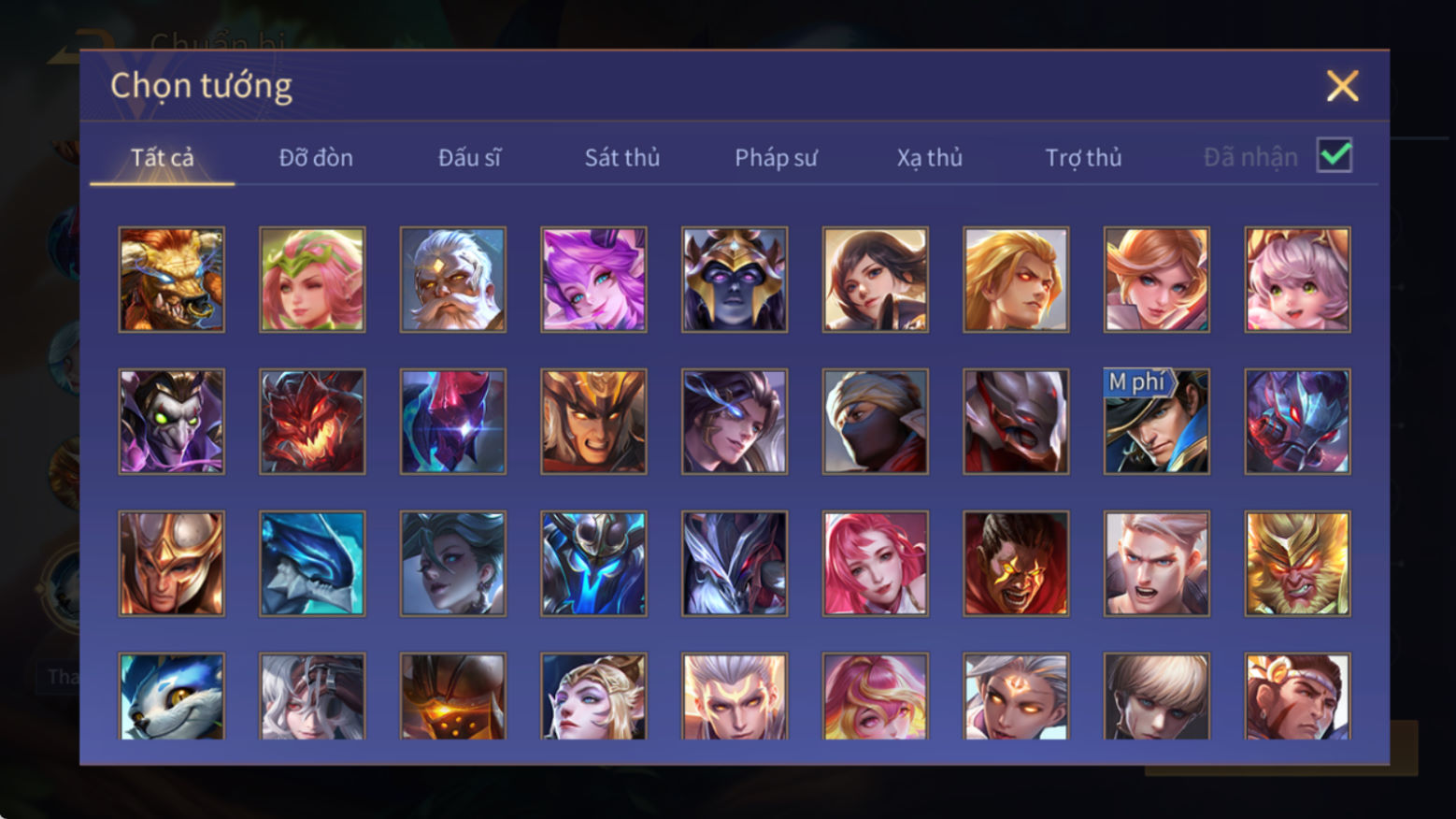Choose the masked ninja hero with headwrap
Screen dimensions: 1456x819
tap(876, 422)
